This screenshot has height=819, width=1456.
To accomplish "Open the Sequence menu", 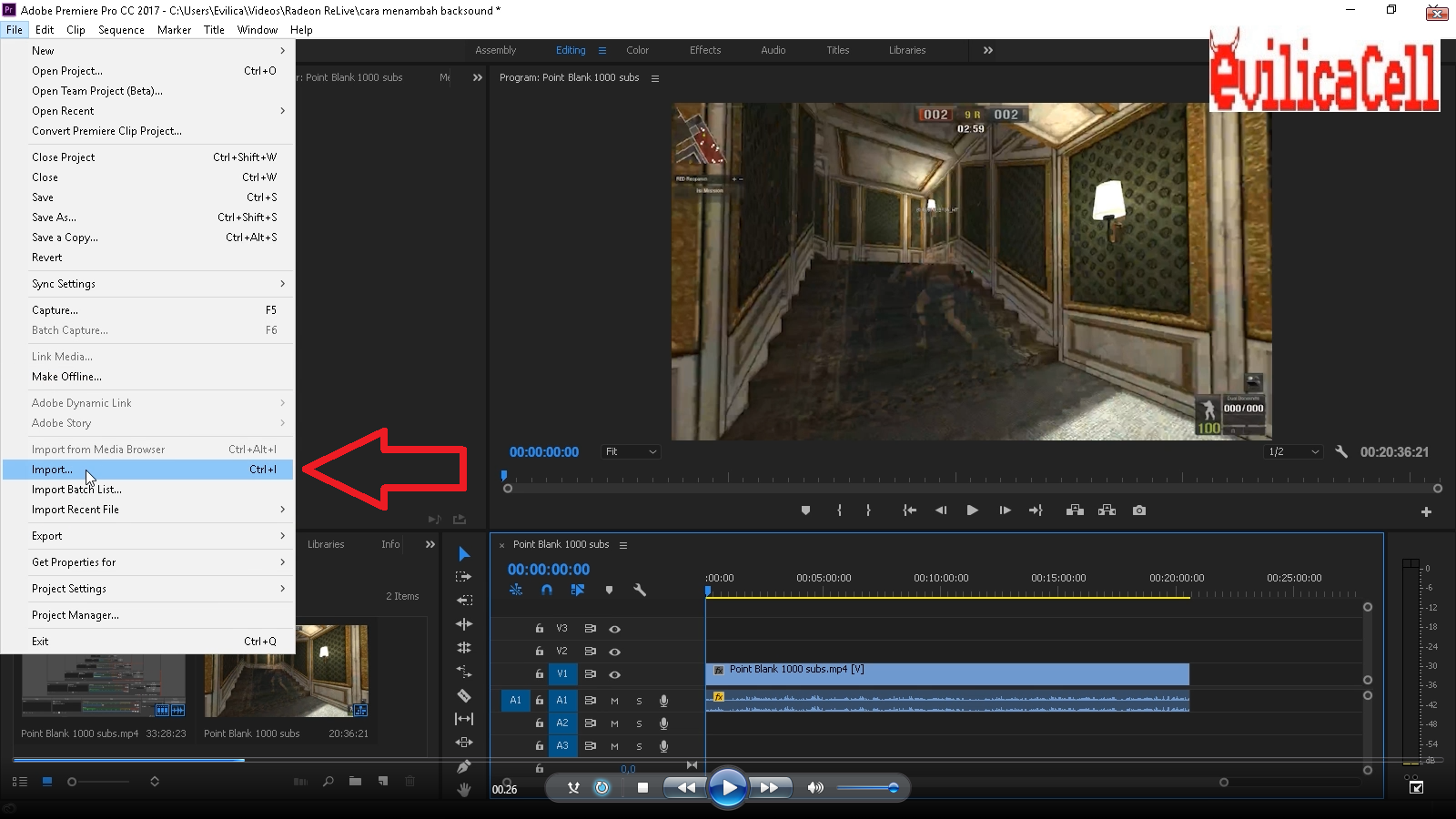I will coord(121,30).
